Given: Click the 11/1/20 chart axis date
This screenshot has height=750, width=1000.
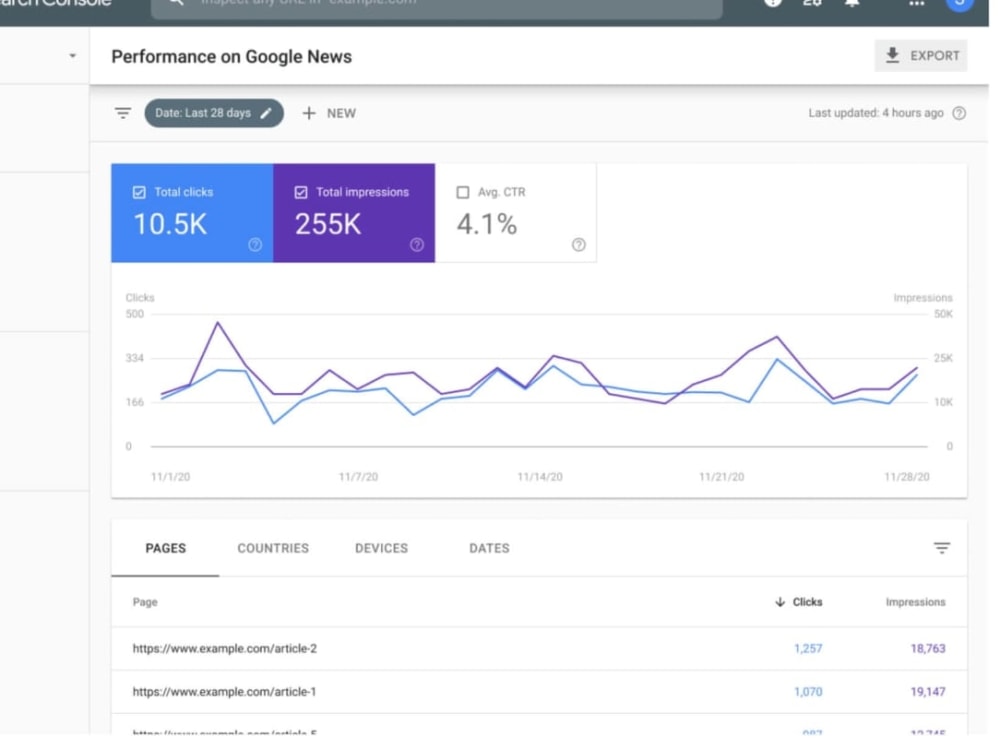Looking at the screenshot, I should 170,477.
